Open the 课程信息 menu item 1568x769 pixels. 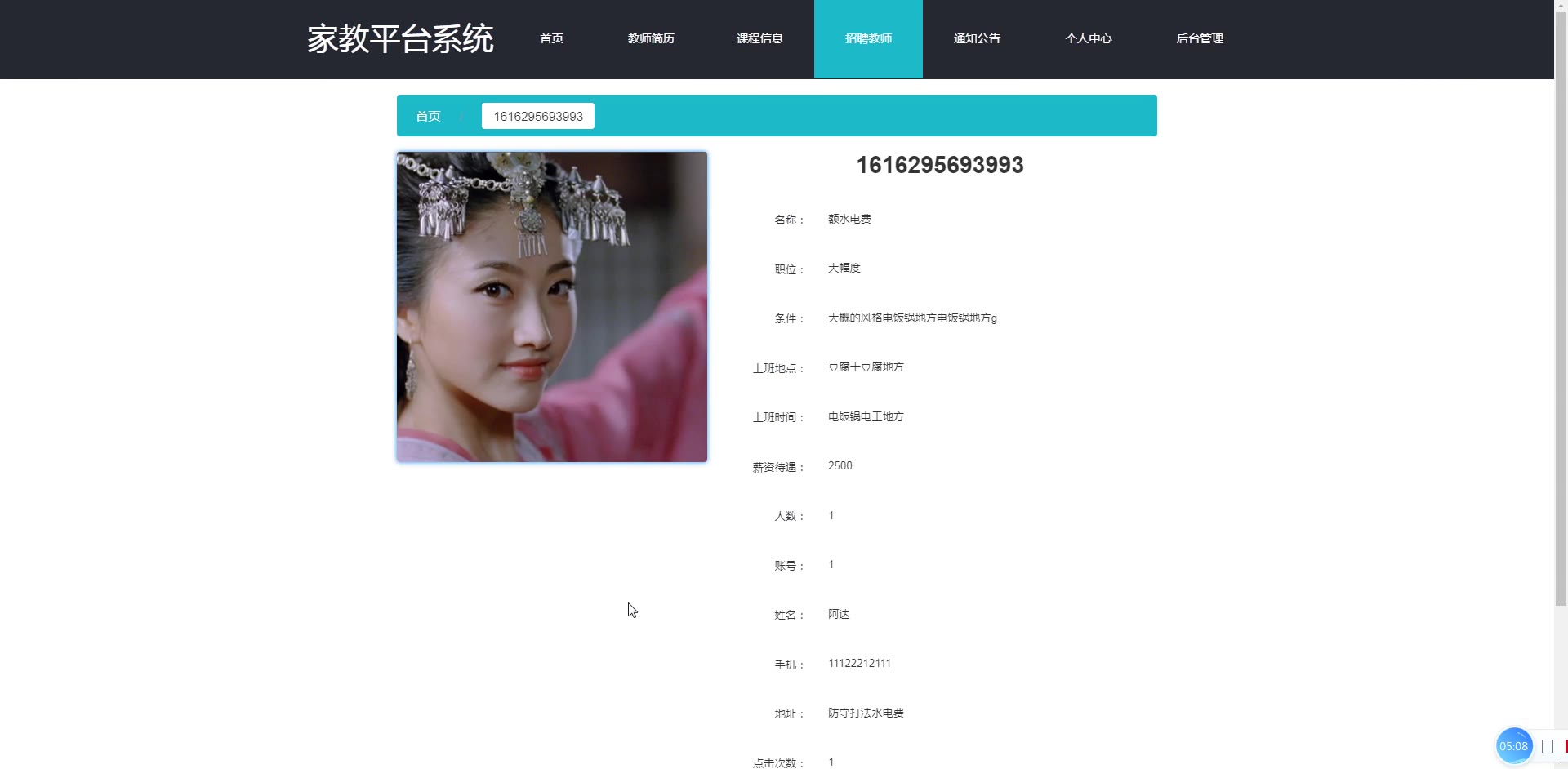point(759,38)
